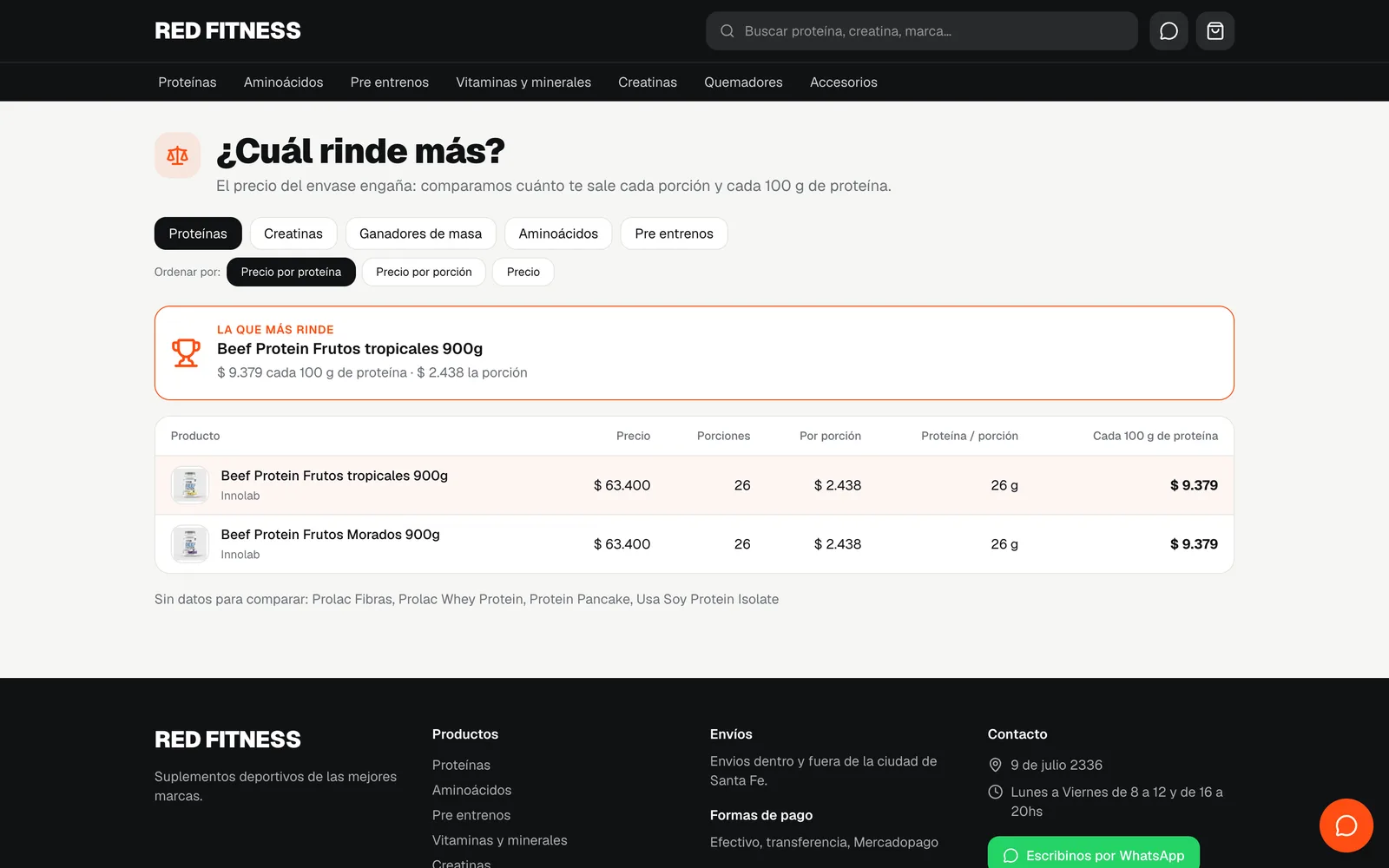Click the featured Beef Protein Frutos tropicales title

tap(350, 349)
